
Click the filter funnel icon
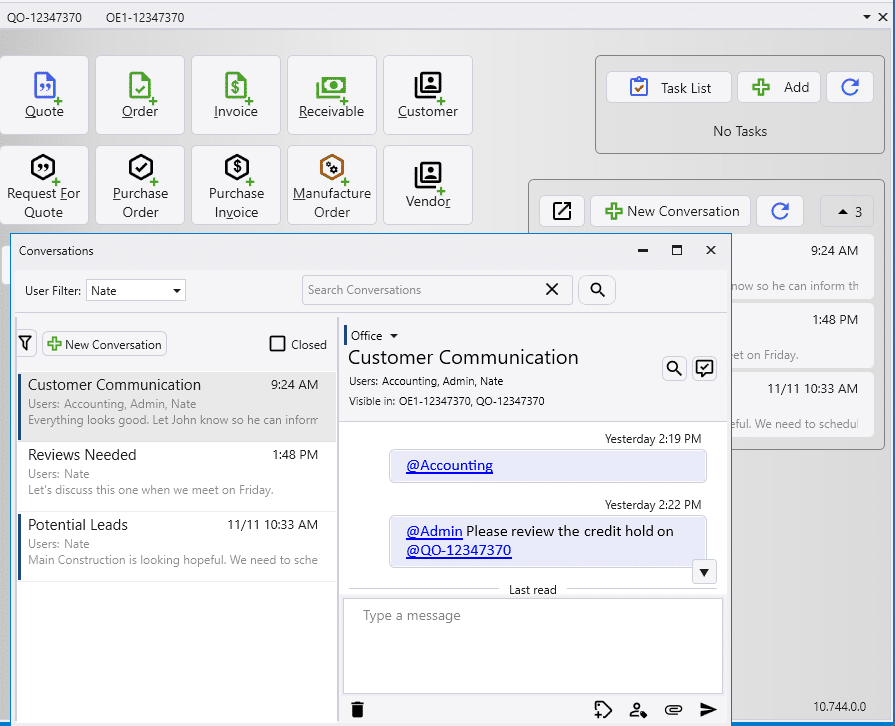[26, 344]
